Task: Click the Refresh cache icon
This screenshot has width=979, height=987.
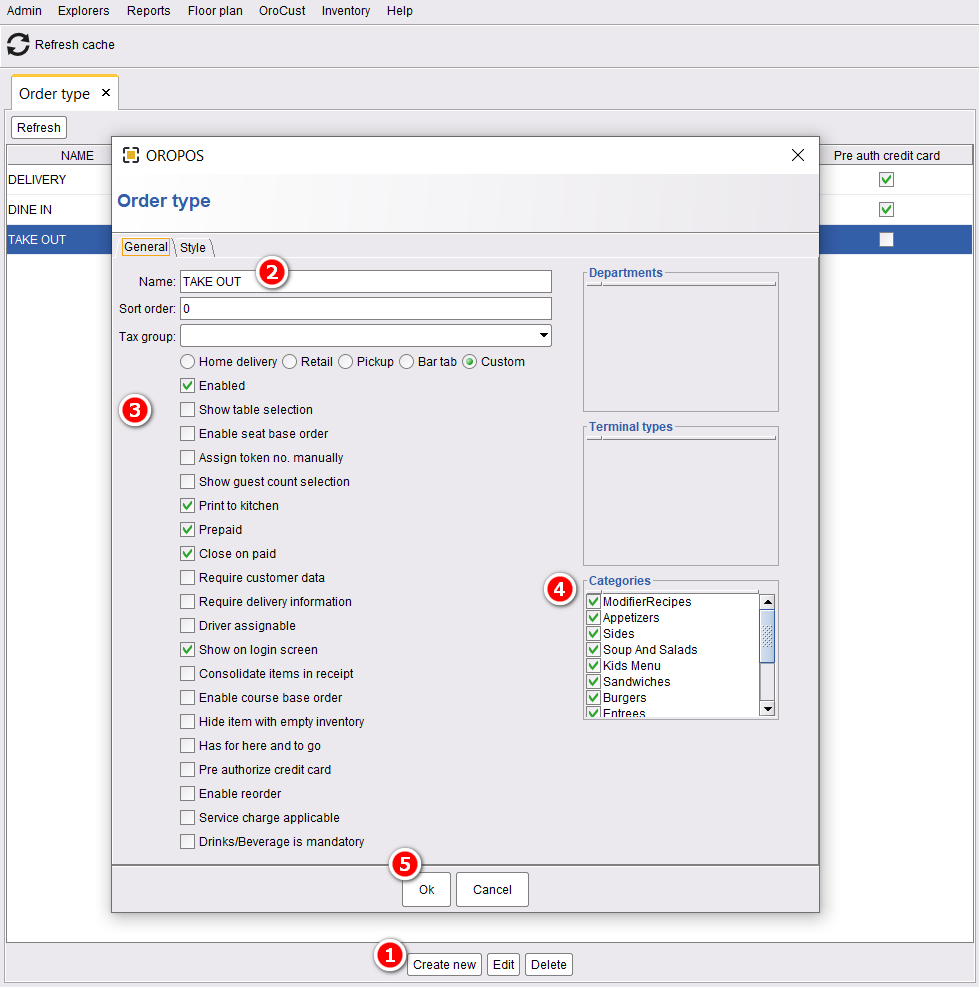Action: tap(18, 45)
